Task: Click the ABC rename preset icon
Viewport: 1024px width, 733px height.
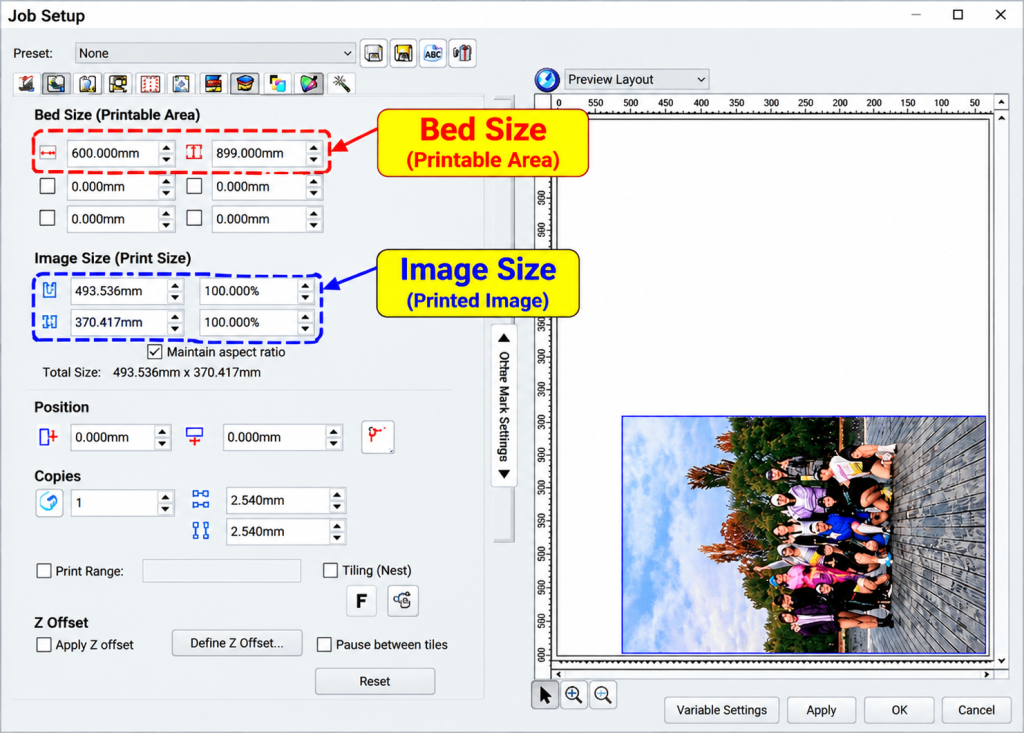Action: pyautogui.click(x=433, y=54)
